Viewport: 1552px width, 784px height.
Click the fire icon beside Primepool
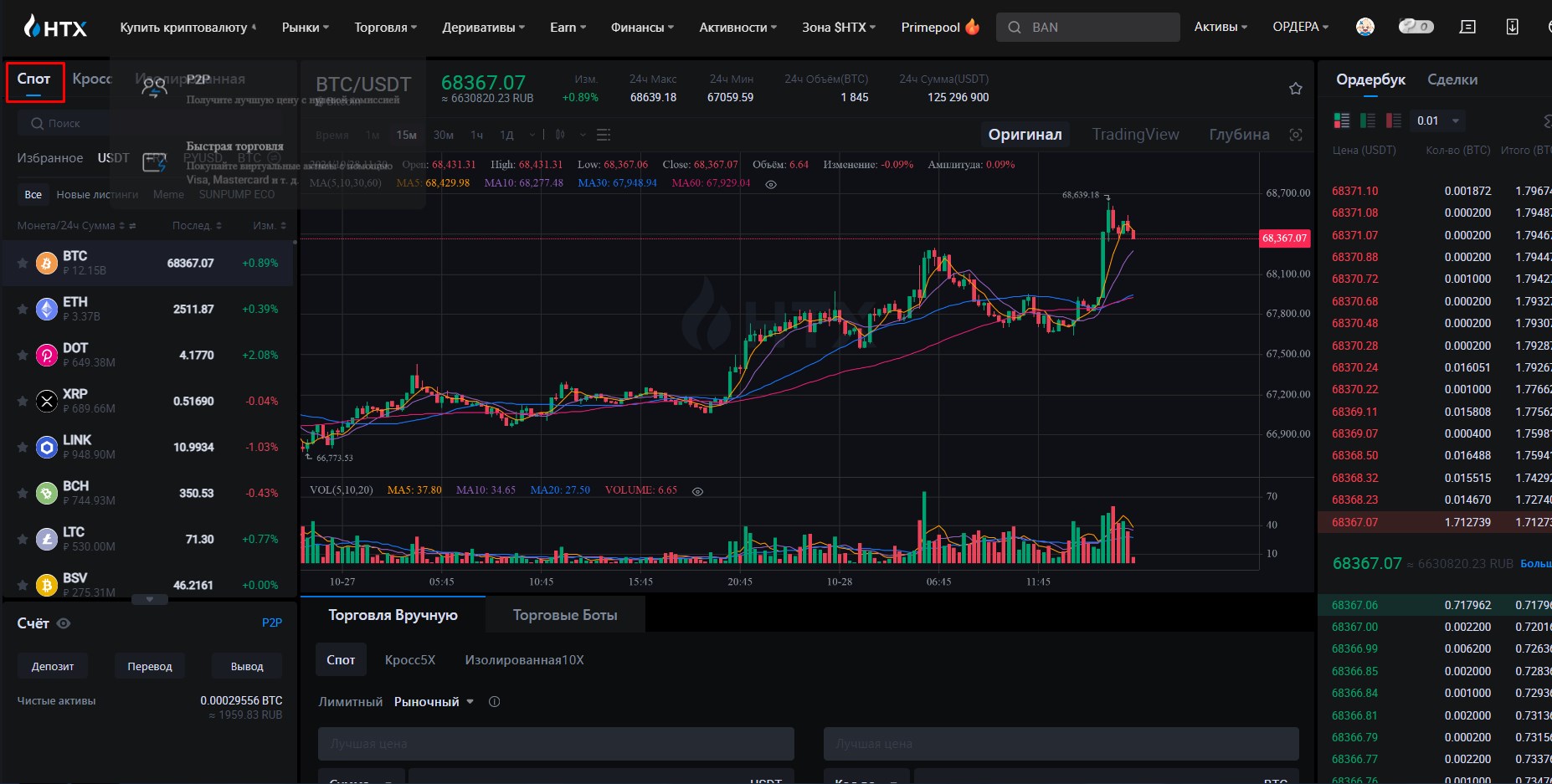click(972, 27)
